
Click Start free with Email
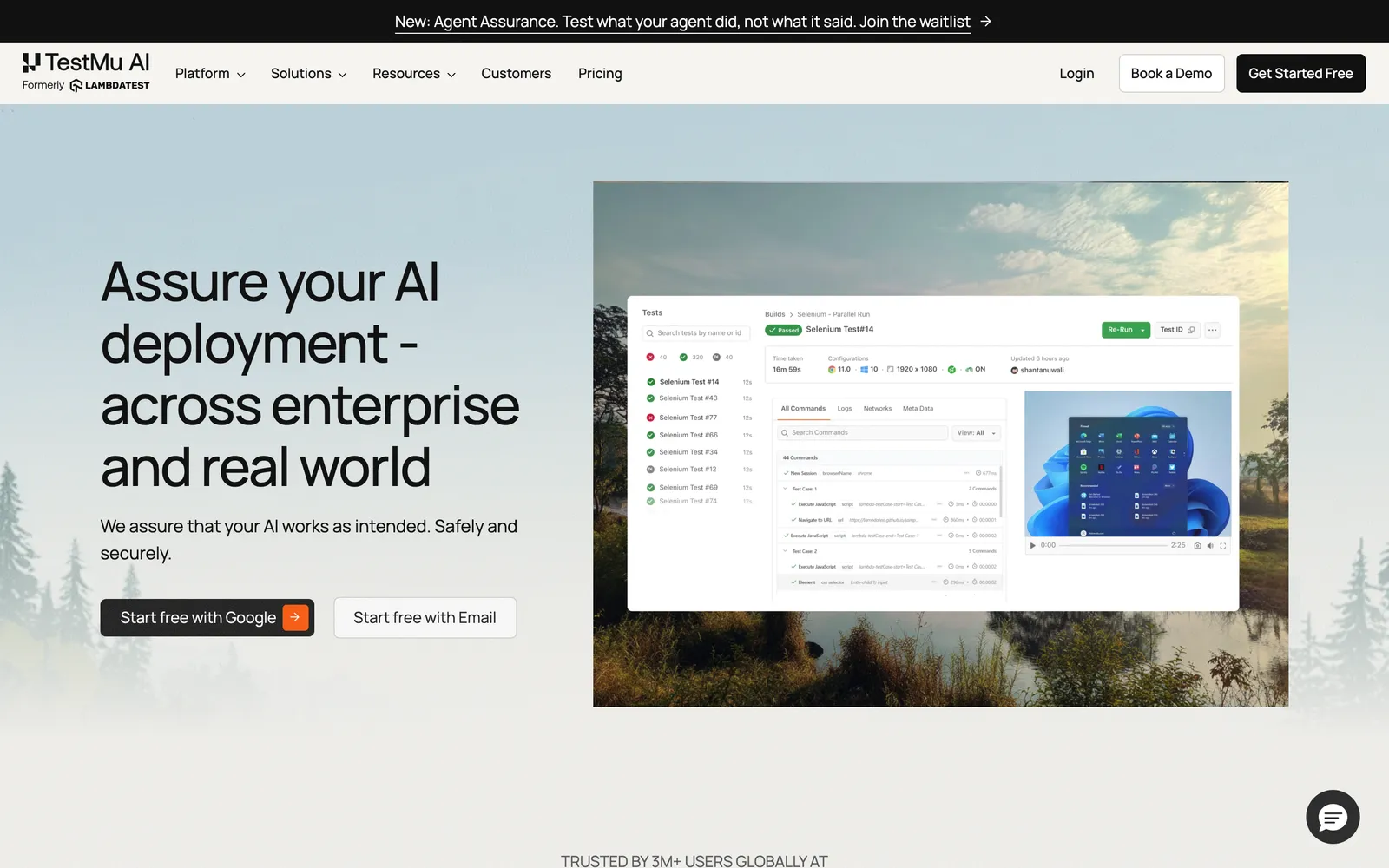point(425,617)
